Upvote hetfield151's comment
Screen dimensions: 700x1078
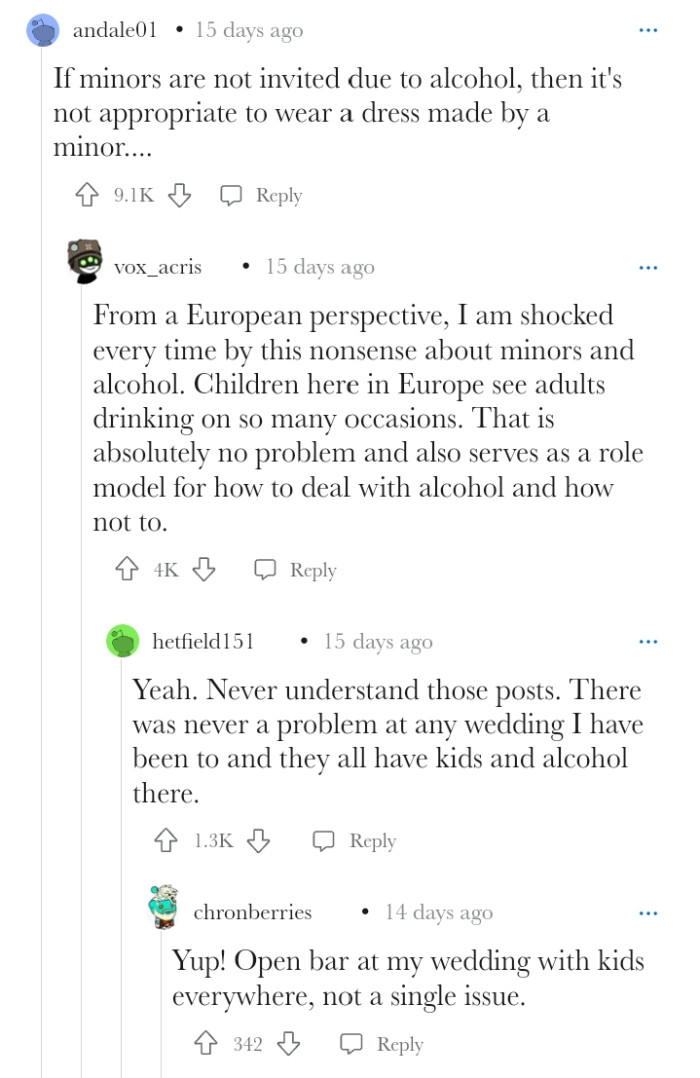pos(167,841)
